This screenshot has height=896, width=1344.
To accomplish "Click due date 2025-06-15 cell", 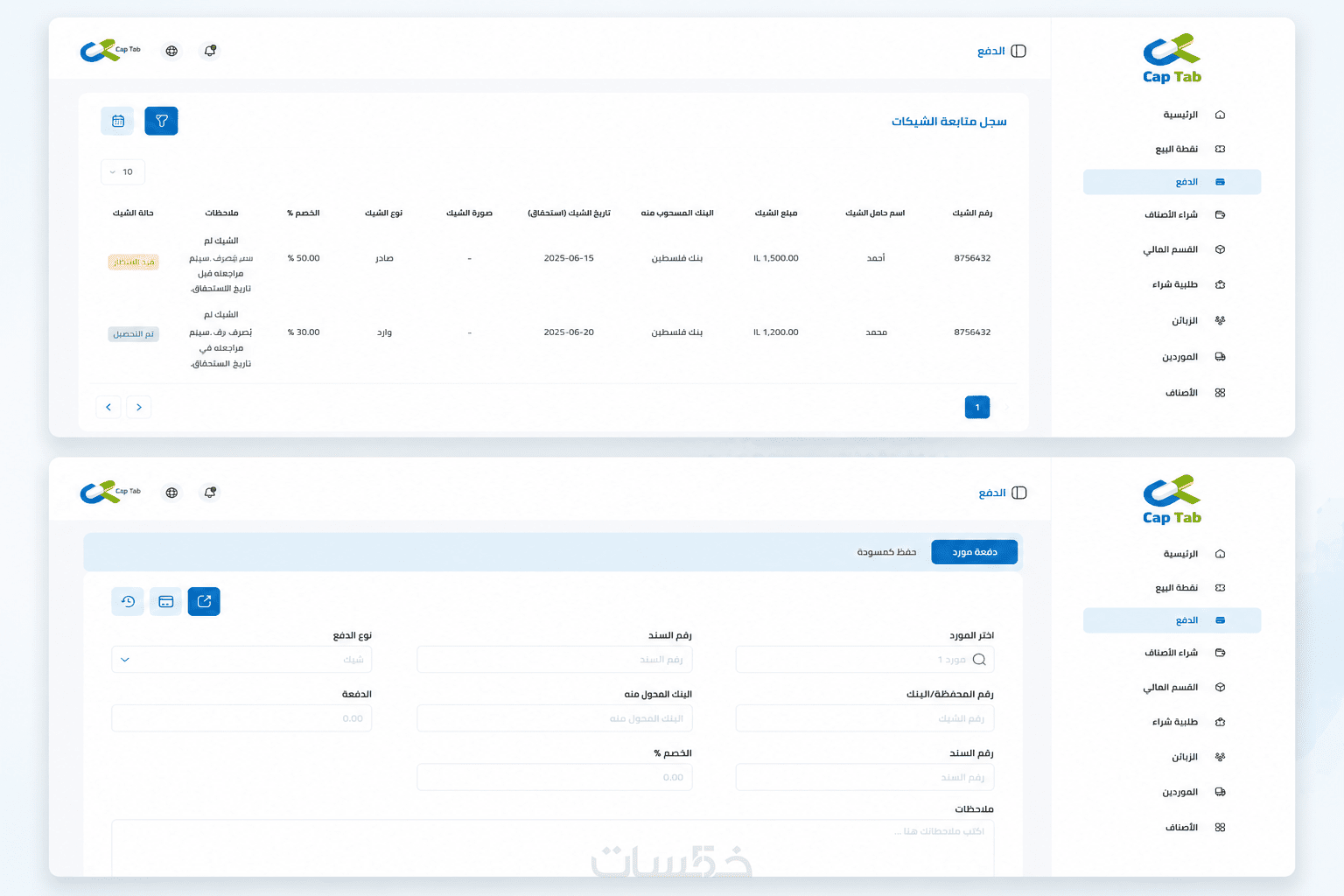I will point(569,258).
